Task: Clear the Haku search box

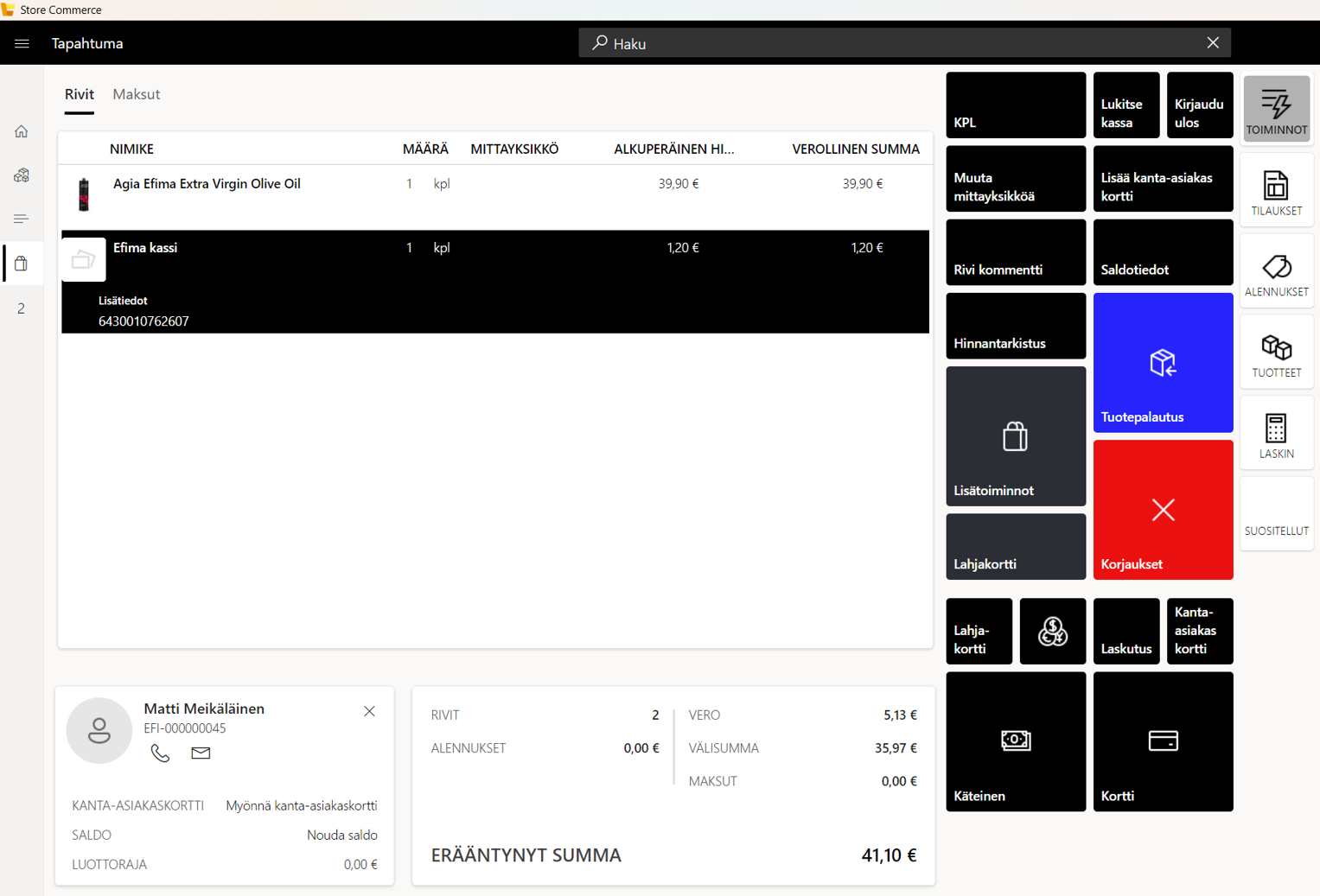Action: (x=1213, y=43)
